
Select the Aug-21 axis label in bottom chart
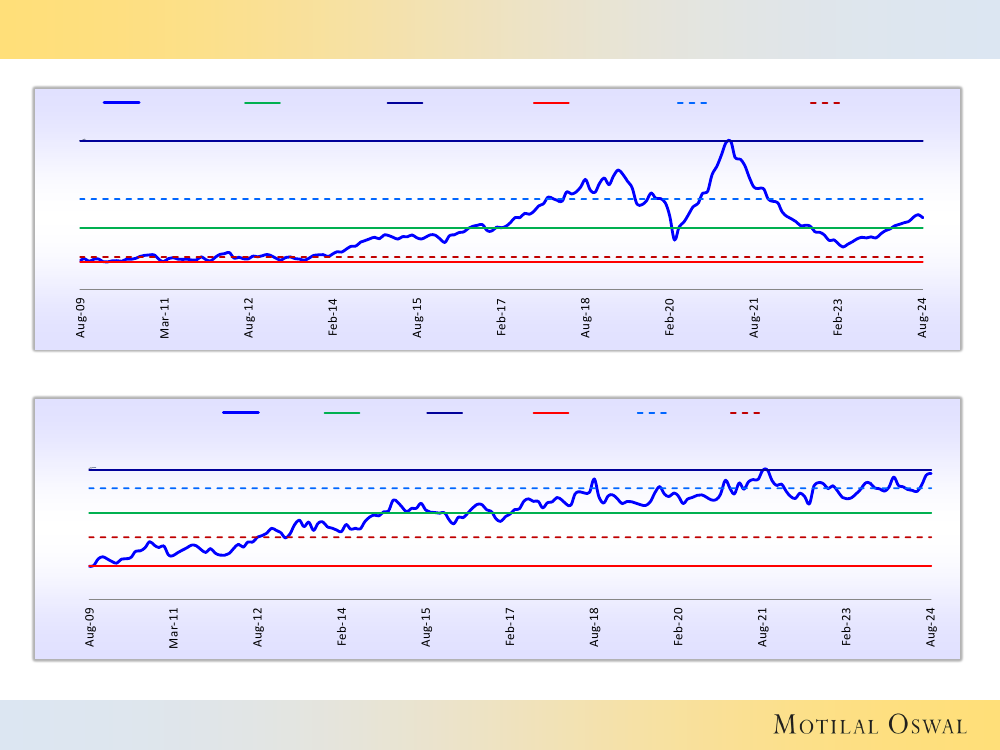[763, 626]
